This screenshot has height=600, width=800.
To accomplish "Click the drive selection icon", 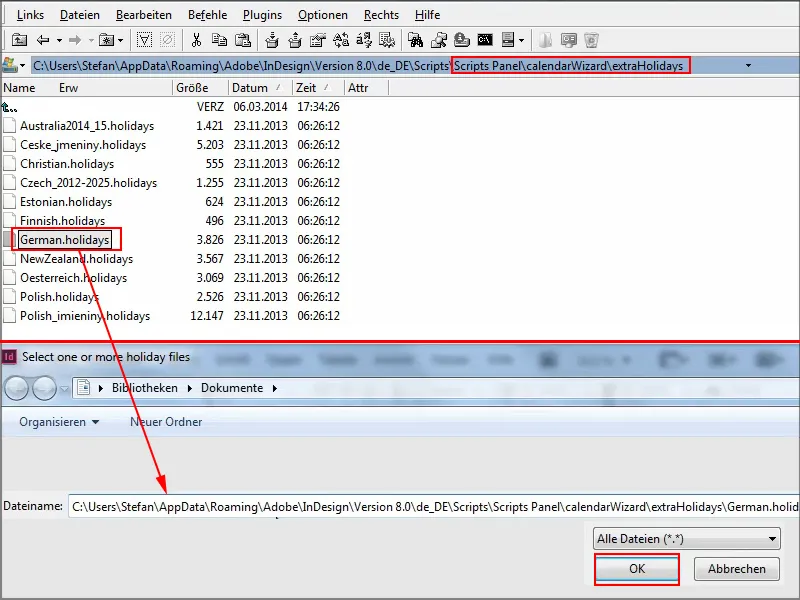I will (9, 65).
